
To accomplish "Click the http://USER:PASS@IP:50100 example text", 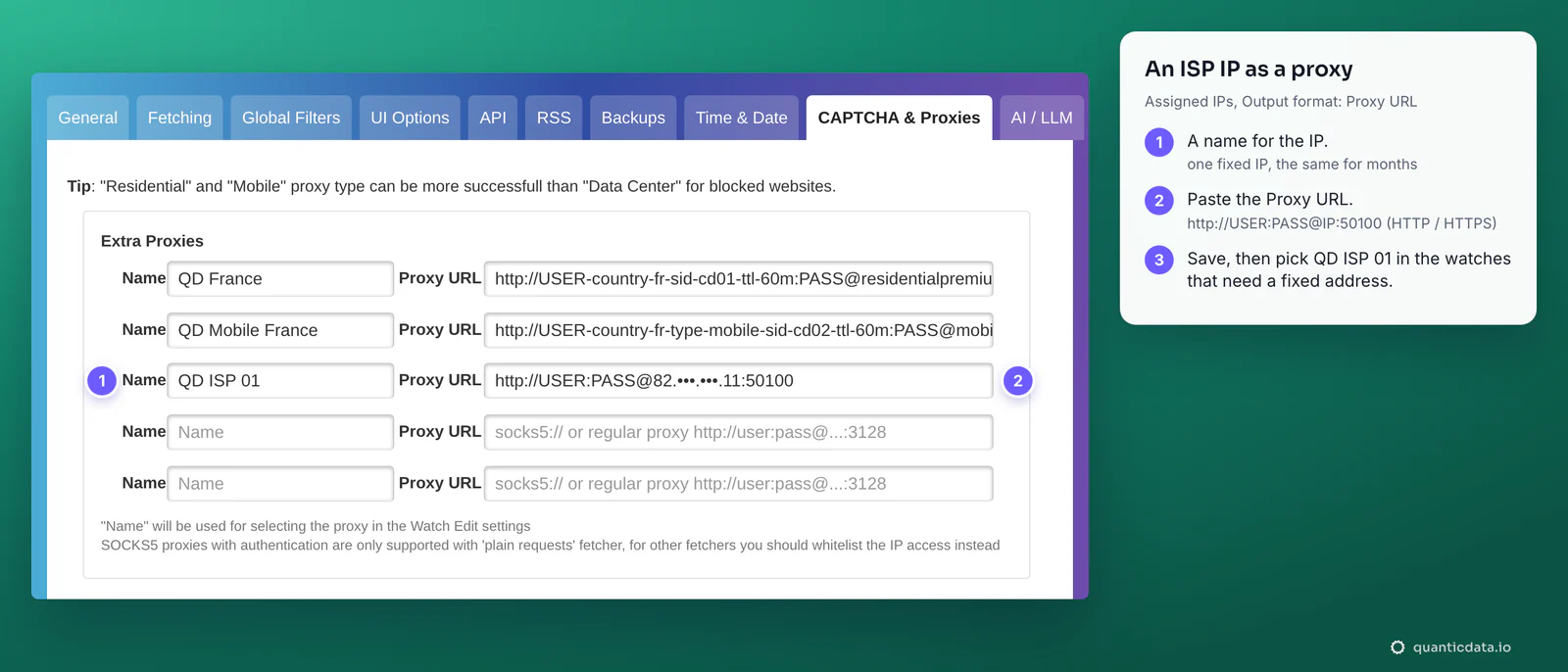I will (1342, 223).
